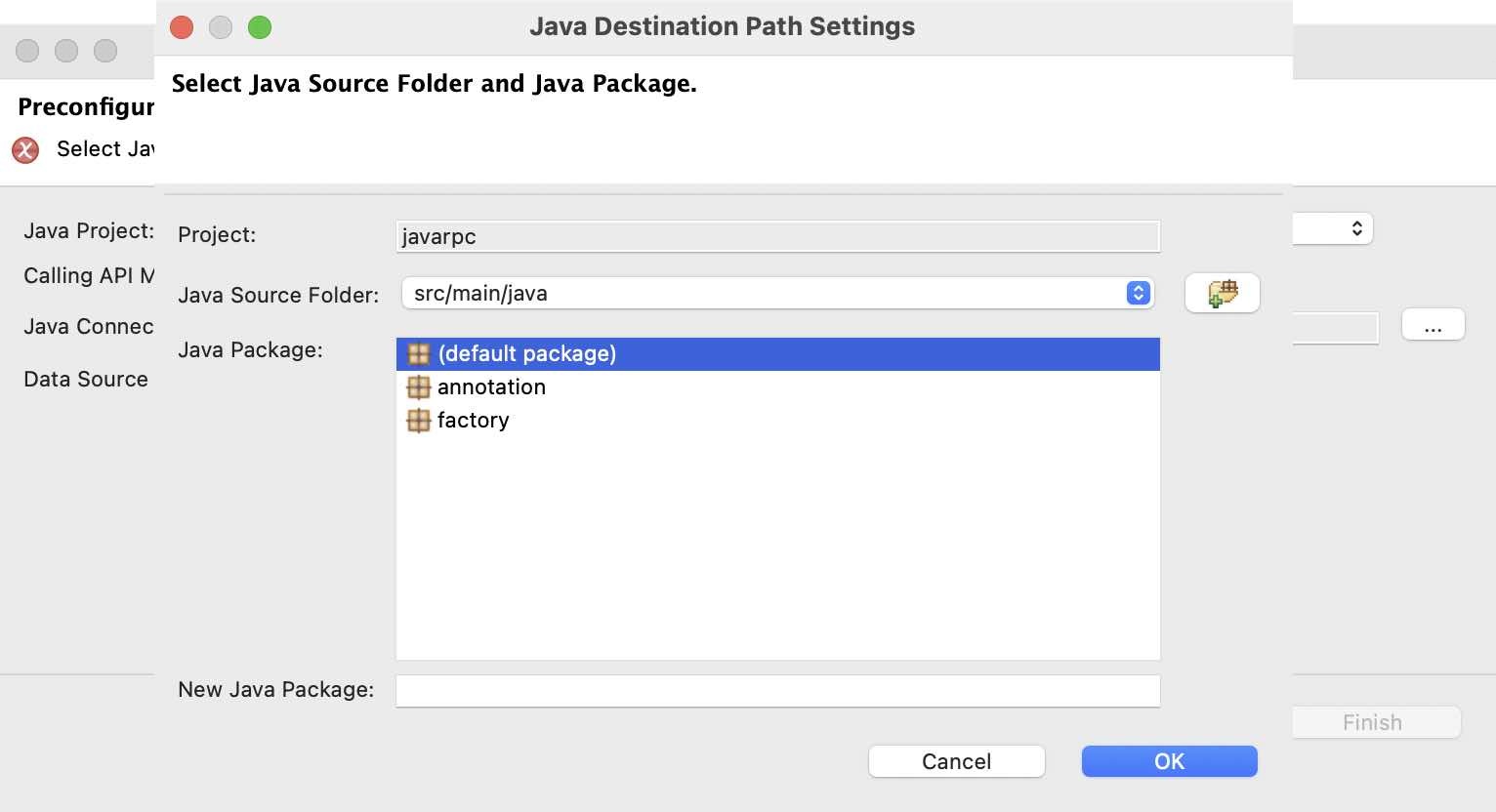
Task: Select the "factory" package
Action: pos(474,420)
